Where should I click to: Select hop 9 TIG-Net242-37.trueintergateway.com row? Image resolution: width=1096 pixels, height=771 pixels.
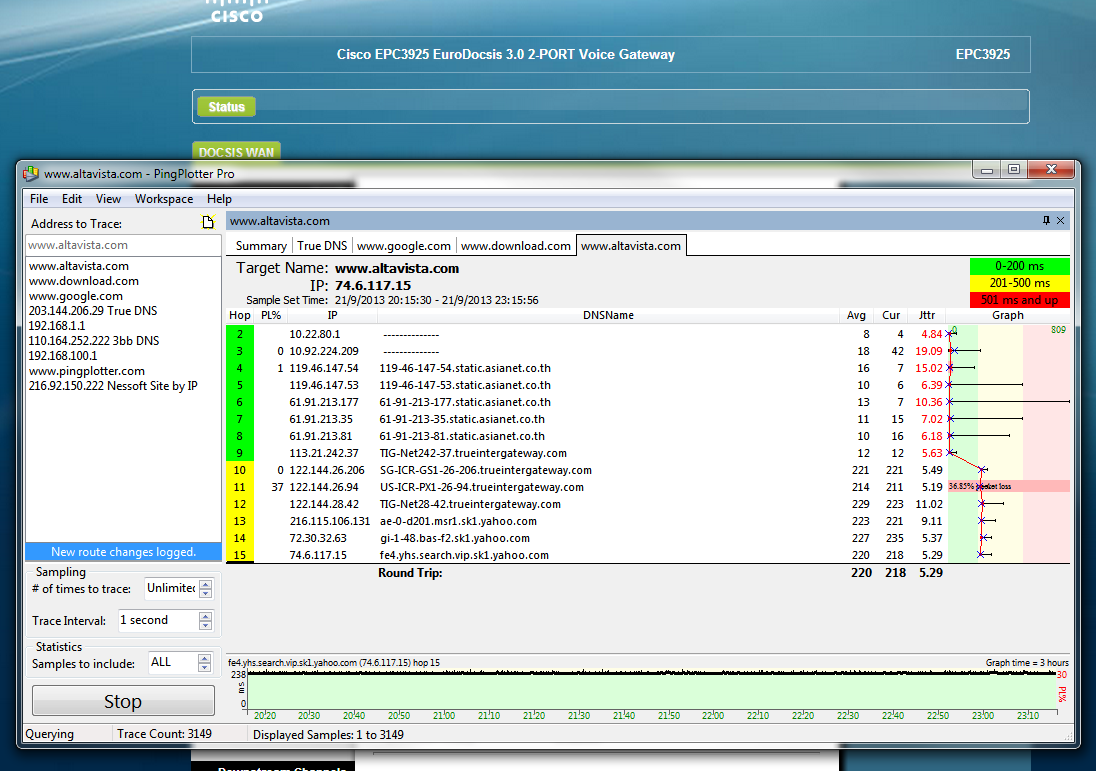[x=648, y=453]
